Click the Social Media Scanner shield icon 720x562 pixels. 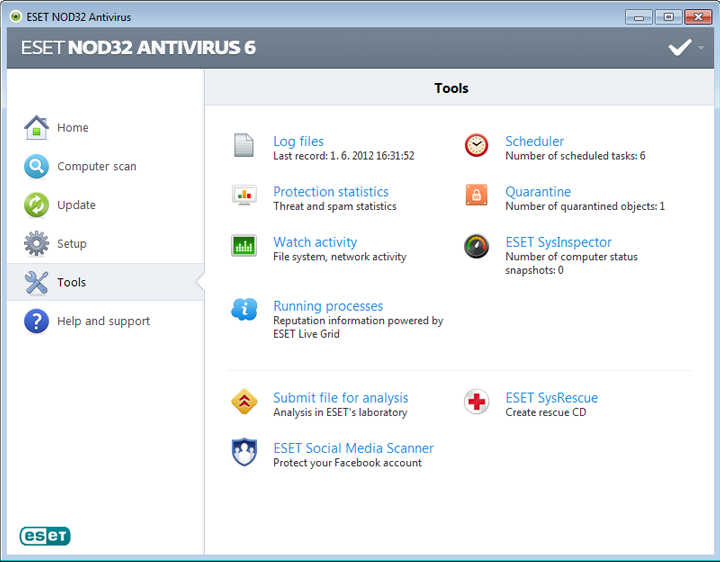[244, 452]
